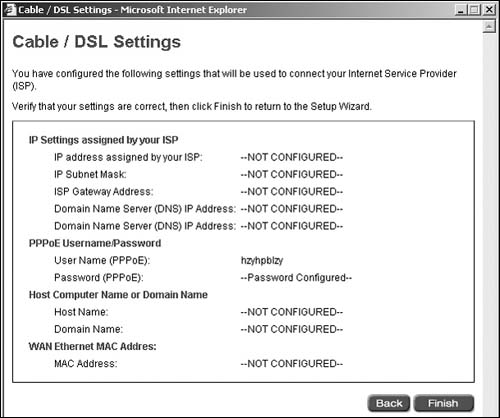Click the IP Settings assigned by your ISP header

coord(104,140)
